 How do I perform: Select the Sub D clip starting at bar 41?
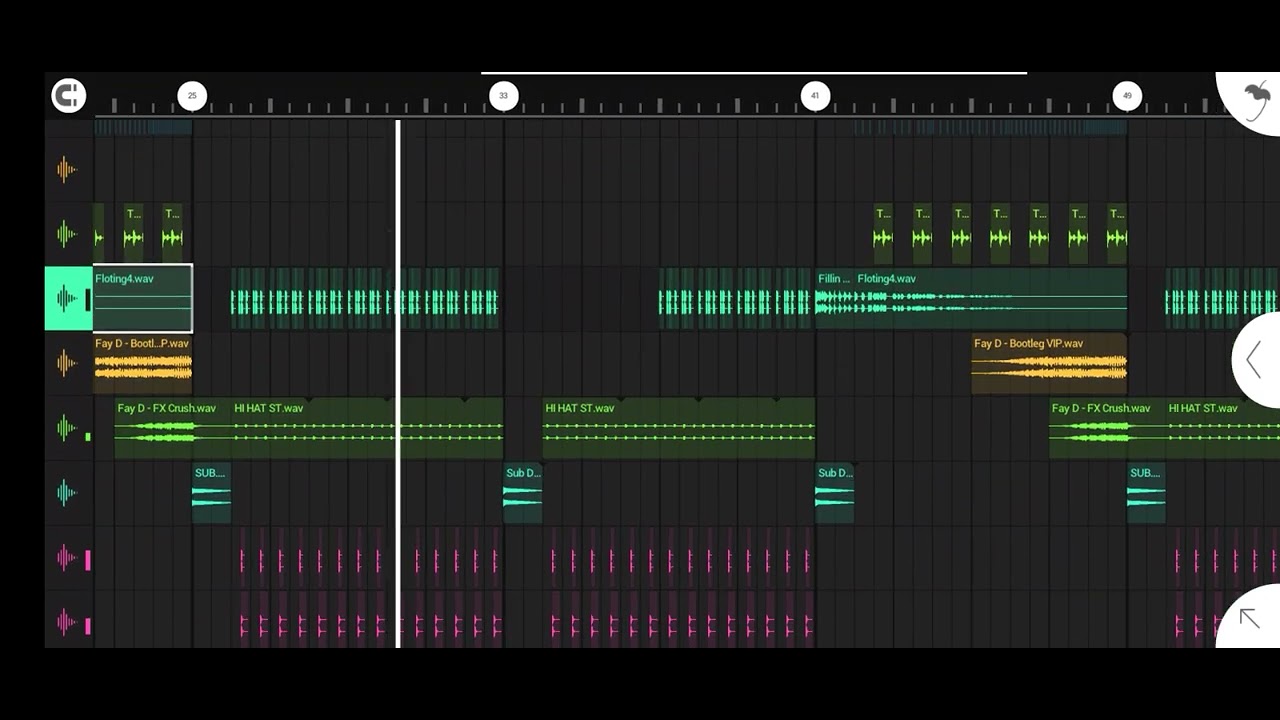[x=835, y=492]
